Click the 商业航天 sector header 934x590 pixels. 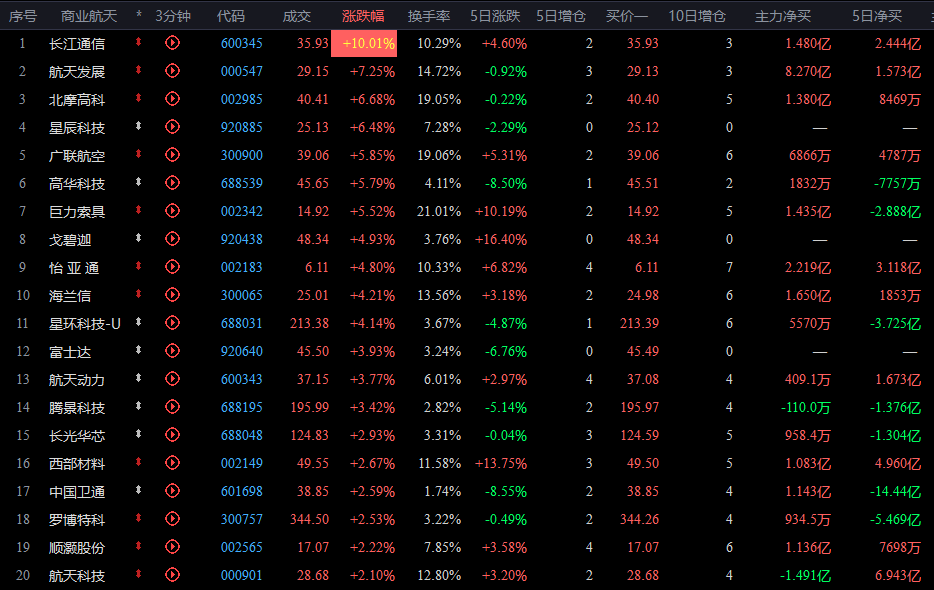click(x=89, y=16)
